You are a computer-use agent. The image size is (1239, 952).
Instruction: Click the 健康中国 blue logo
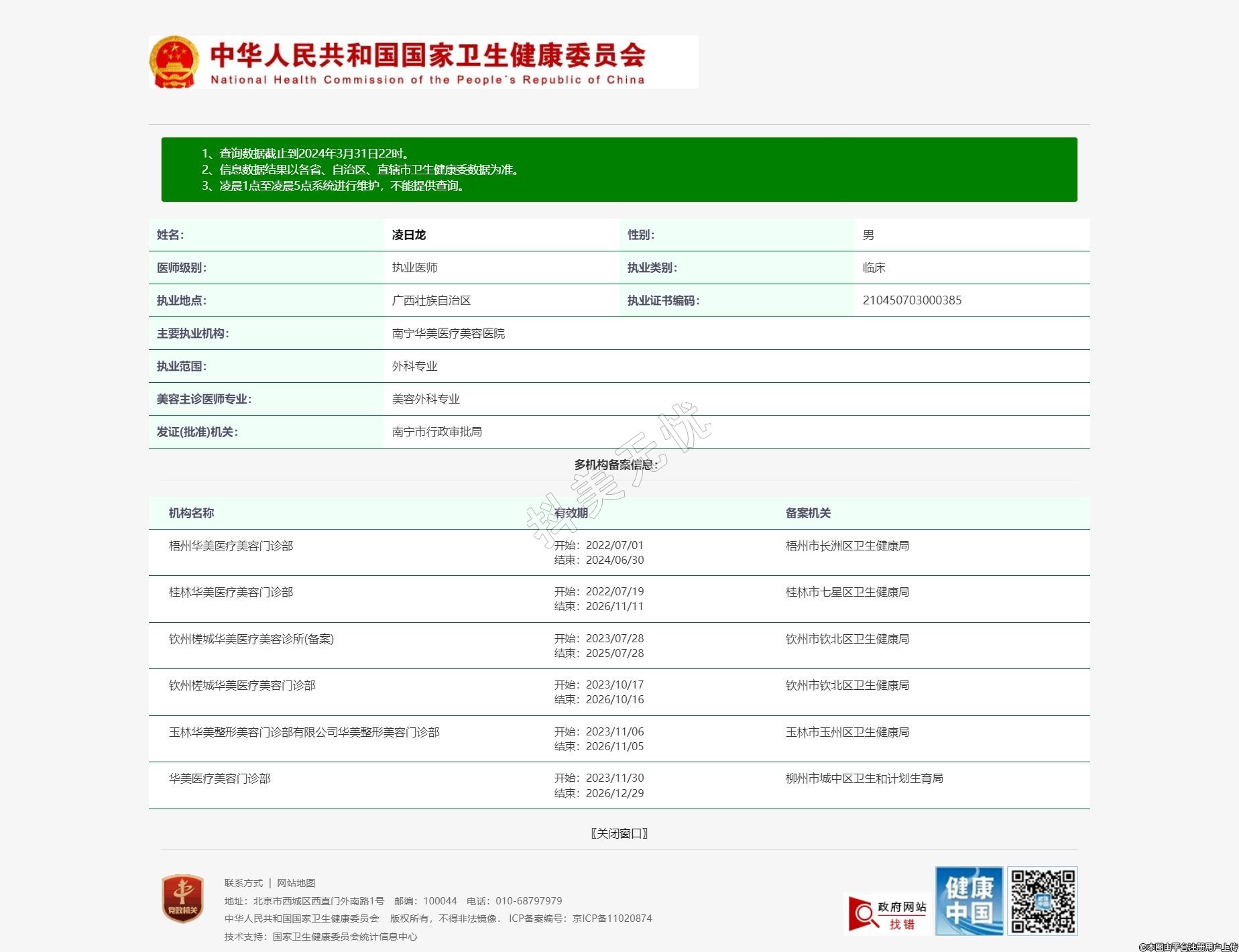click(x=969, y=901)
